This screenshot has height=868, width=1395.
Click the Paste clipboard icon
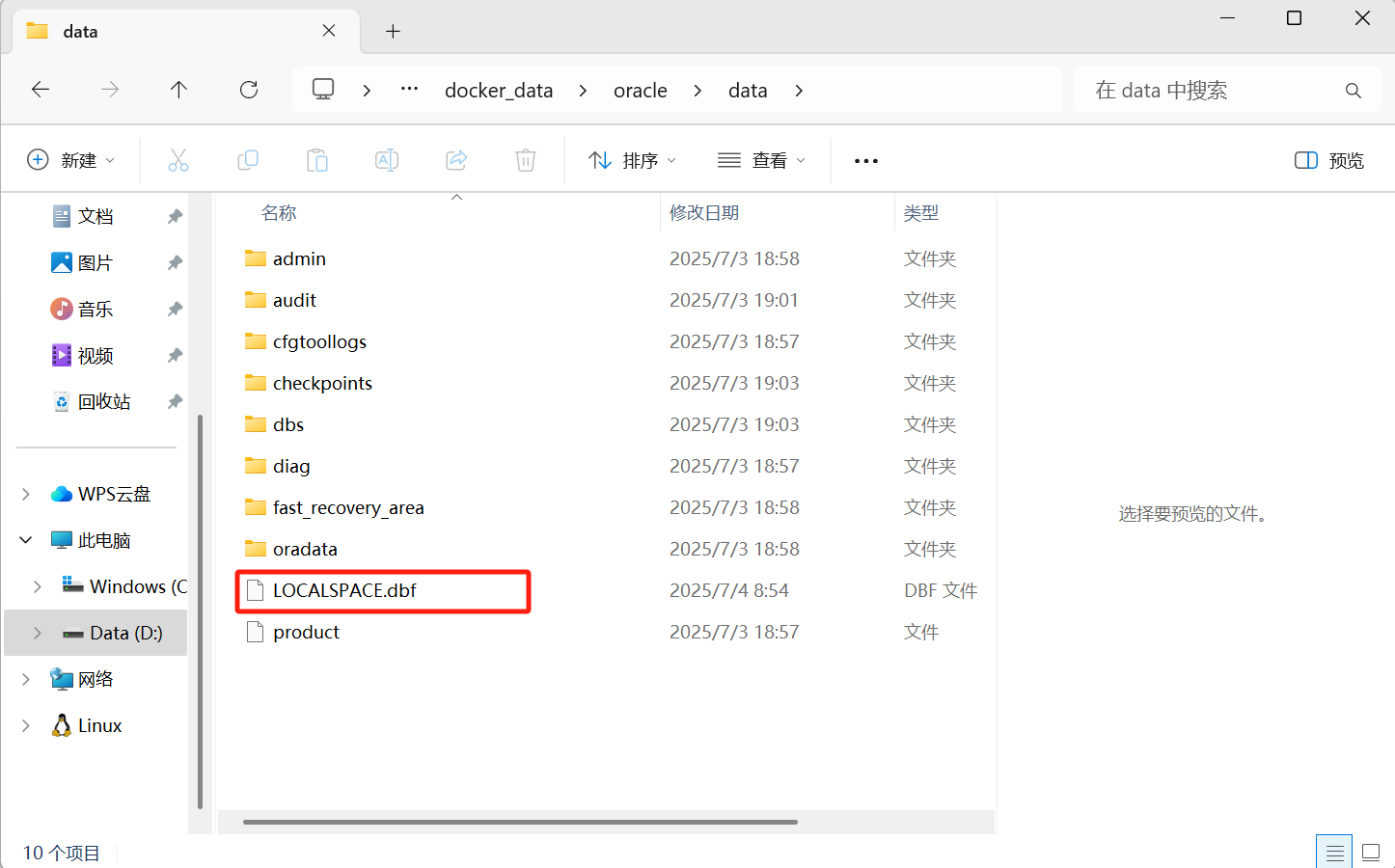point(317,160)
